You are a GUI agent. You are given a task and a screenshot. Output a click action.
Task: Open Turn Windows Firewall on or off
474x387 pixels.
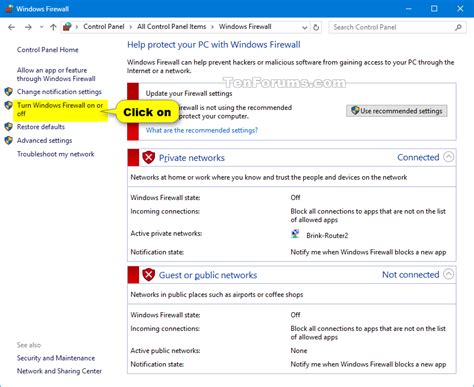[60, 109]
